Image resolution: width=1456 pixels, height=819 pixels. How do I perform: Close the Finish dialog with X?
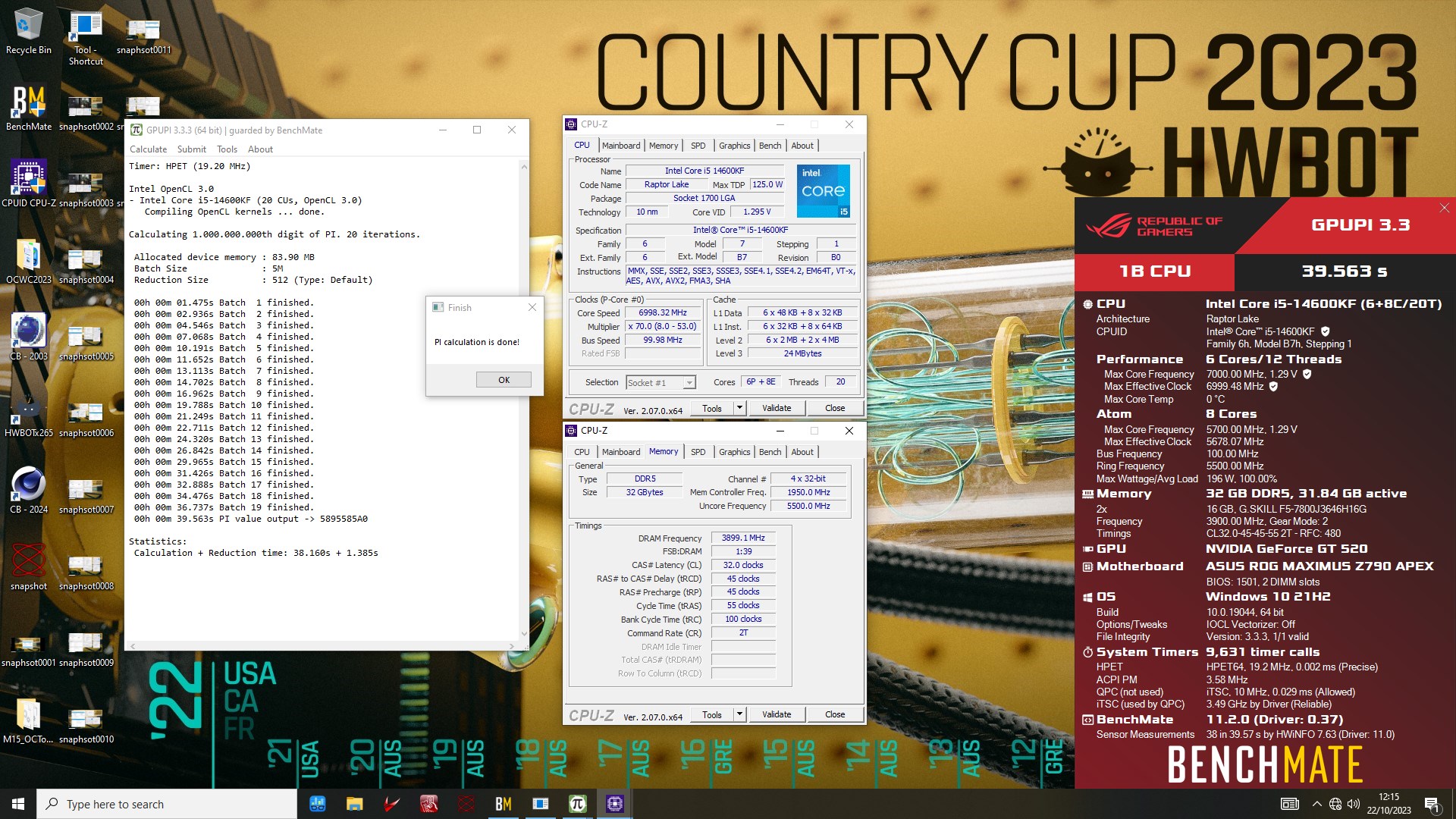(532, 307)
